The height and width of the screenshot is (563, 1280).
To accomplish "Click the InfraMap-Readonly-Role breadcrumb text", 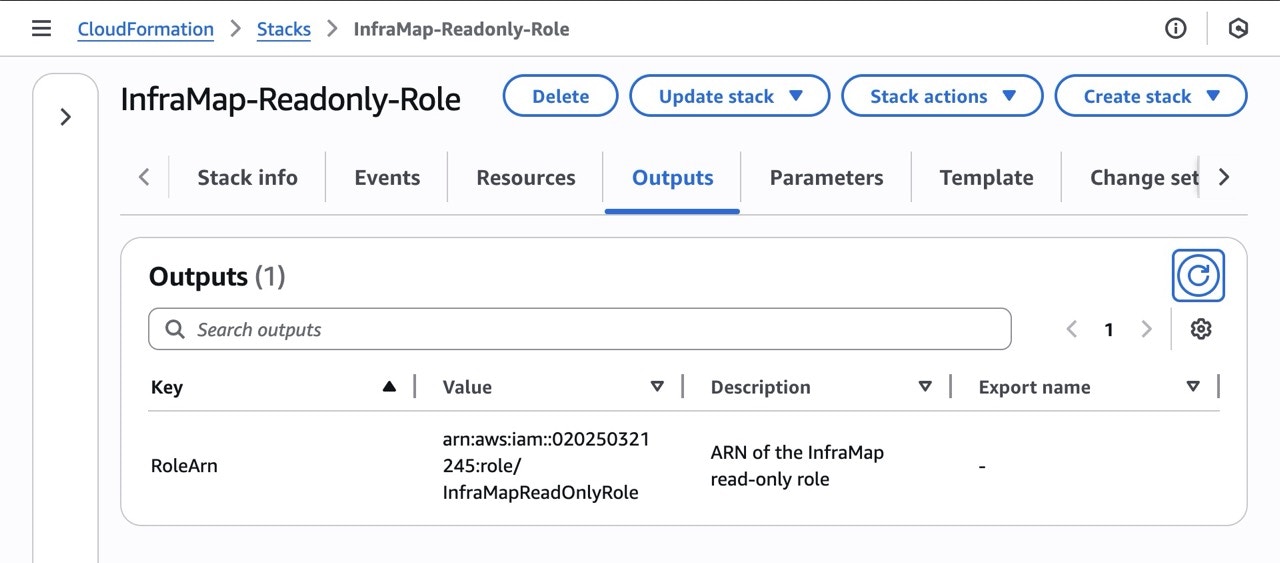I will (x=461, y=29).
